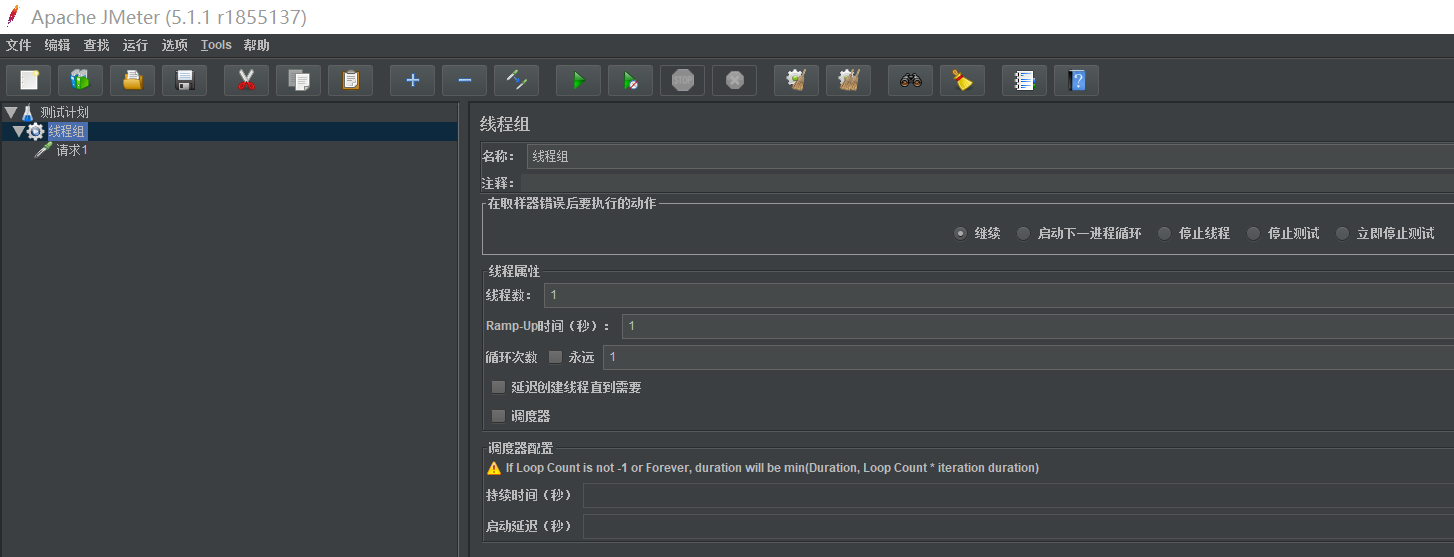The height and width of the screenshot is (557, 1454).
Task: Click the New test plan icon
Action: [x=29, y=80]
